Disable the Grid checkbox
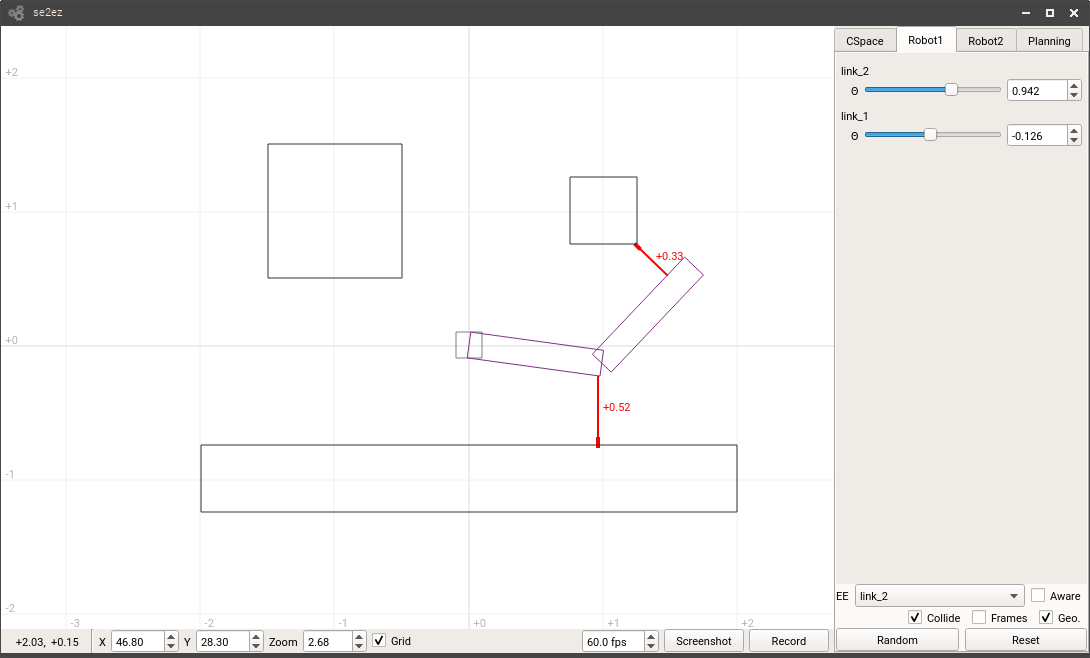1090x658 pixels. [x=379, y=641]
